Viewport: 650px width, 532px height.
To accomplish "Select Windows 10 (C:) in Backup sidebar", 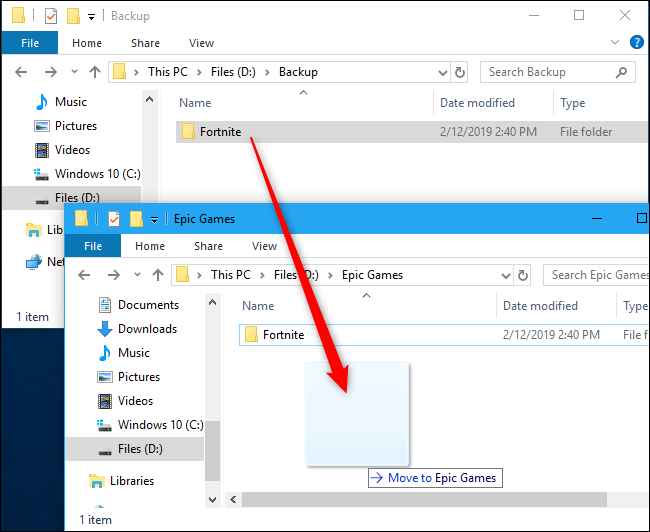I will 97,174.
